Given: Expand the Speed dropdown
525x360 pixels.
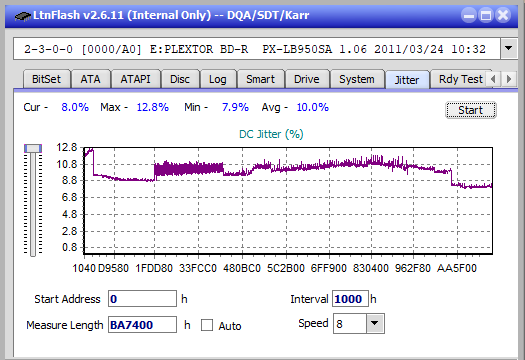Looking at the screenshot, I should coord(375,323).
